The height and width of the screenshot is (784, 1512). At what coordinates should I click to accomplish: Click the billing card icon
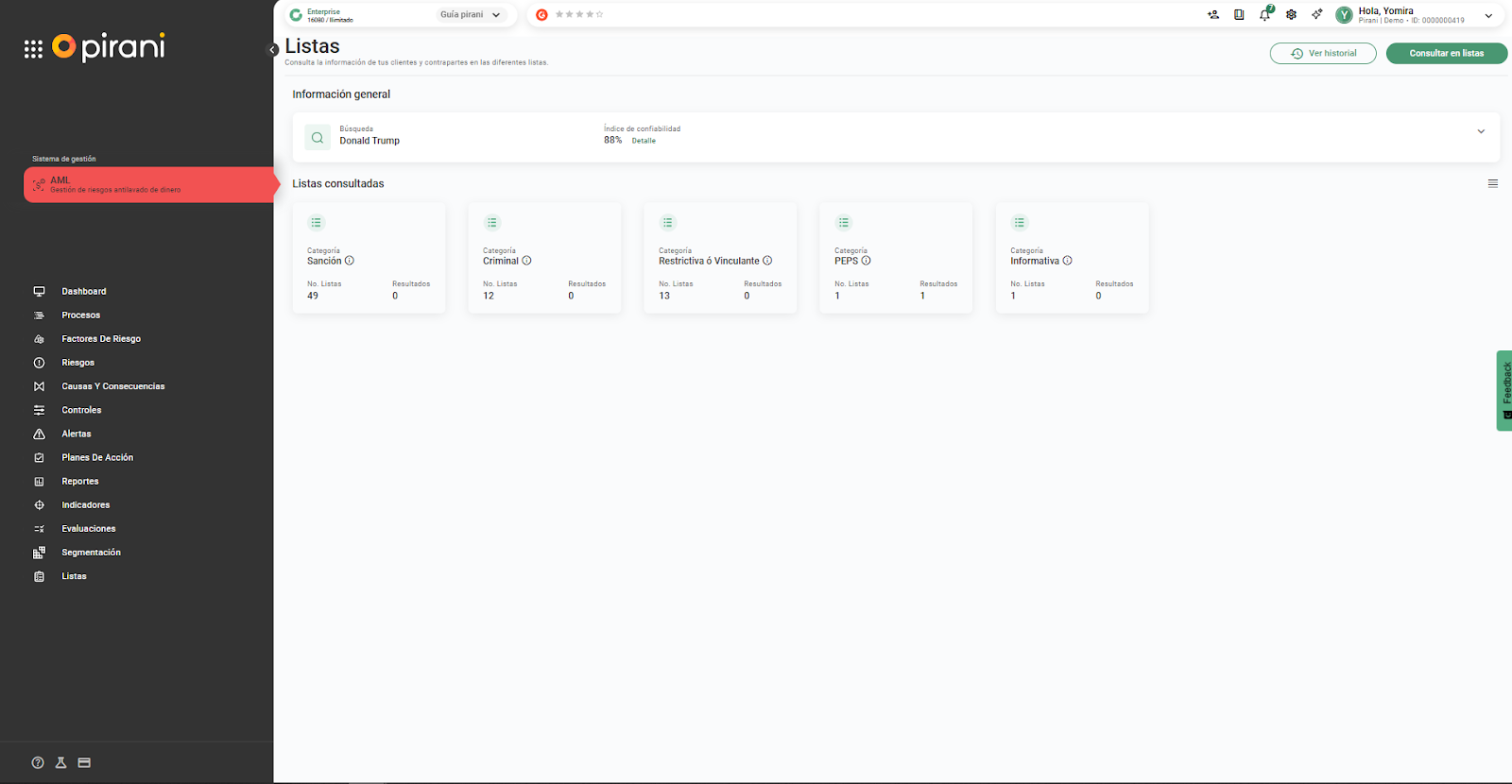point(84,762)
